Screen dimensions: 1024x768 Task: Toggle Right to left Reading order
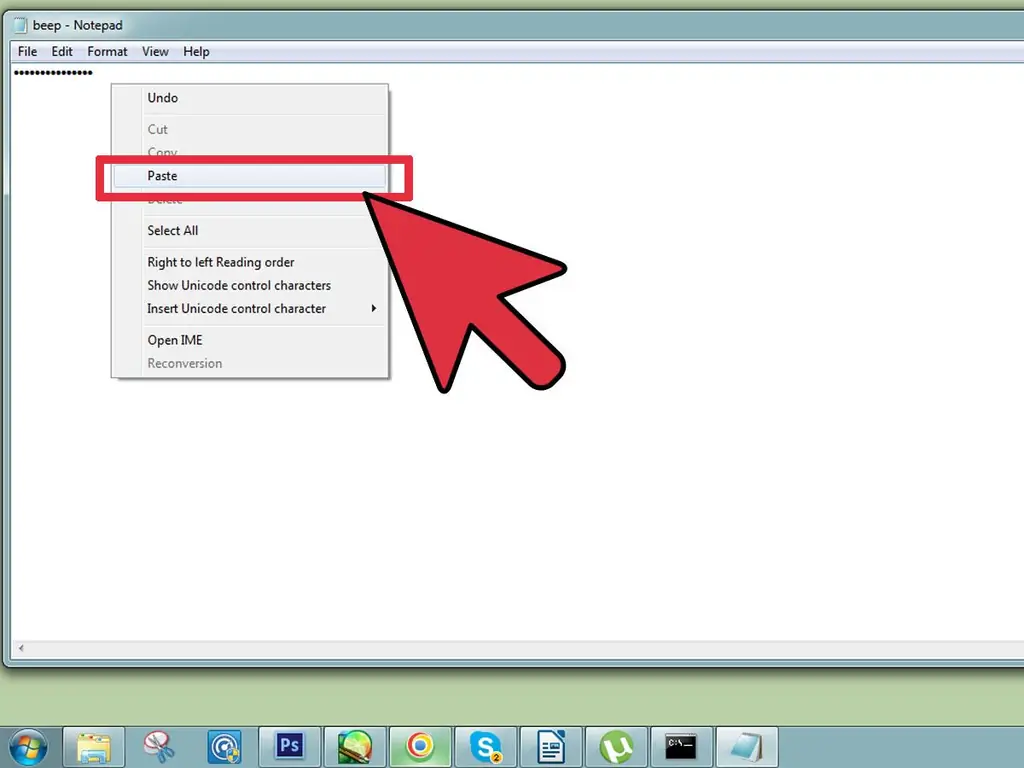click(x=250, y=262)
